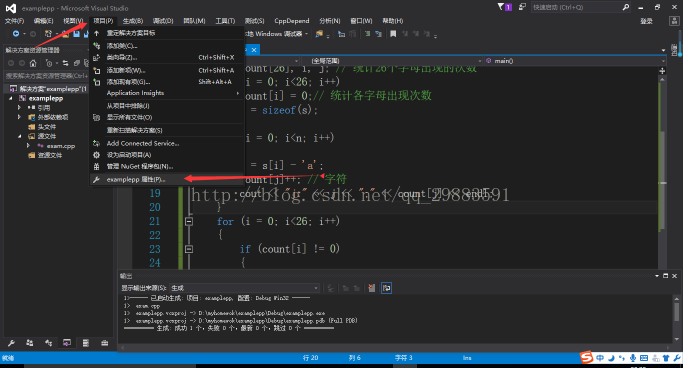Select the exam.cpp file in tree
The width and height of the screenshot is (683, 368).
[x=61, y=146]
